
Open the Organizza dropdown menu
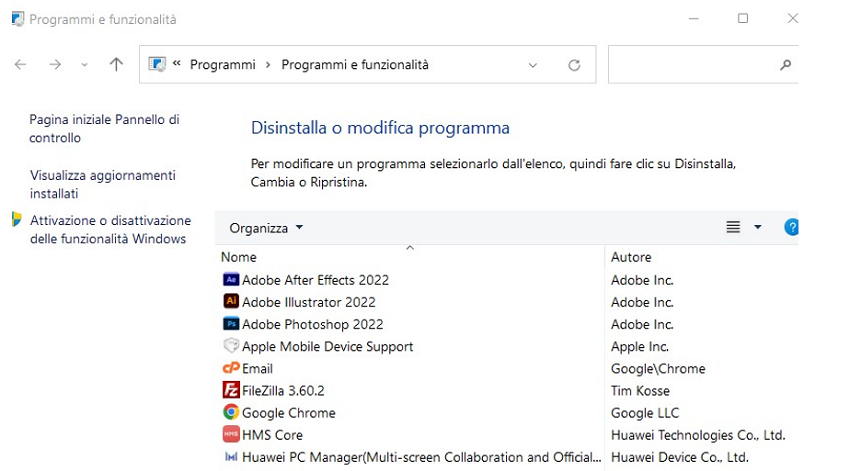(x=266, y=228)
